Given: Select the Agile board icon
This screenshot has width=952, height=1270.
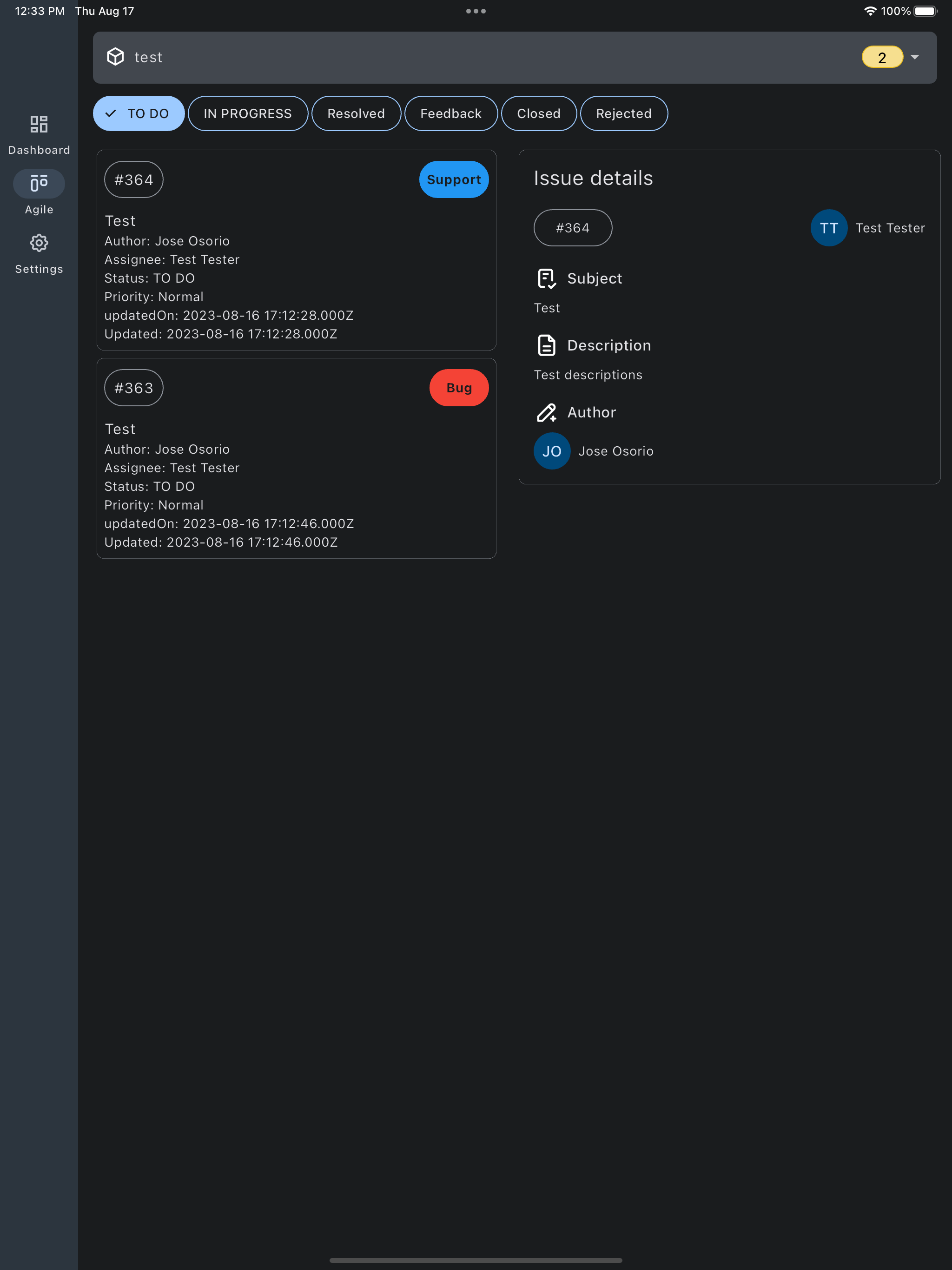Looking at the screenshot, I should click(39, 184).
